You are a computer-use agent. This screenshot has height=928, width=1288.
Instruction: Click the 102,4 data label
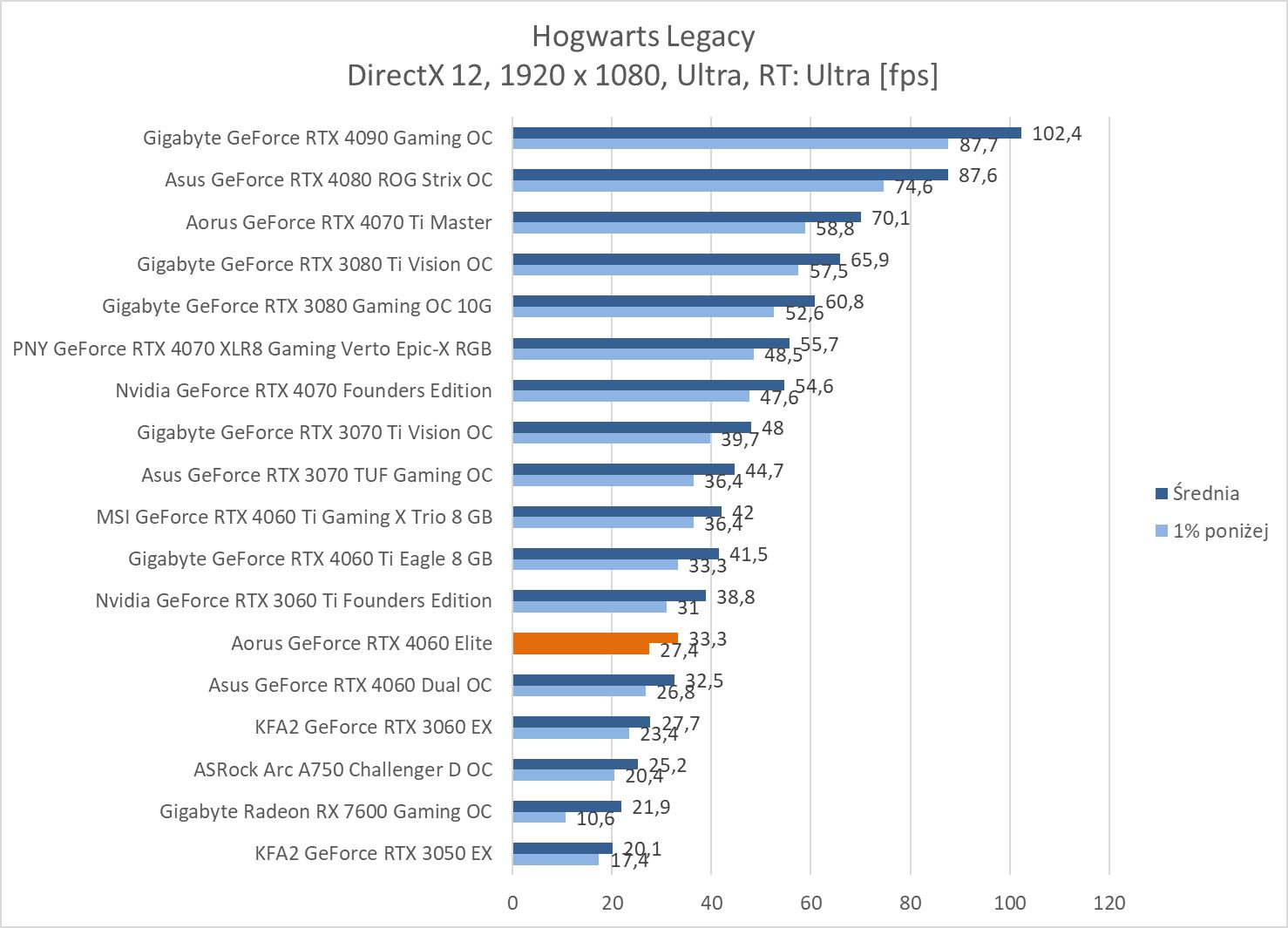1056,133
